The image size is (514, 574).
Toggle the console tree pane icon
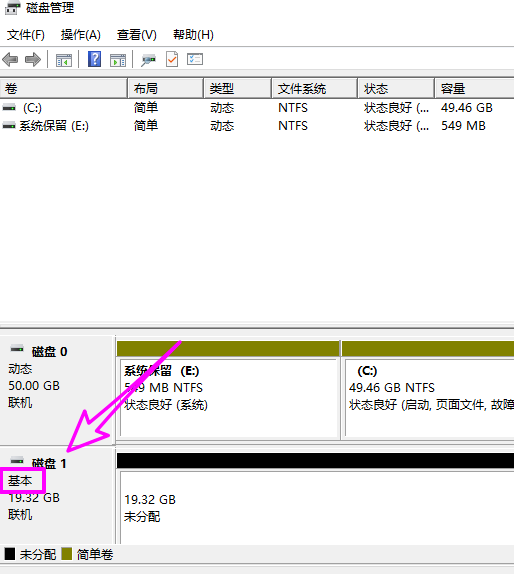click(64, 60)
